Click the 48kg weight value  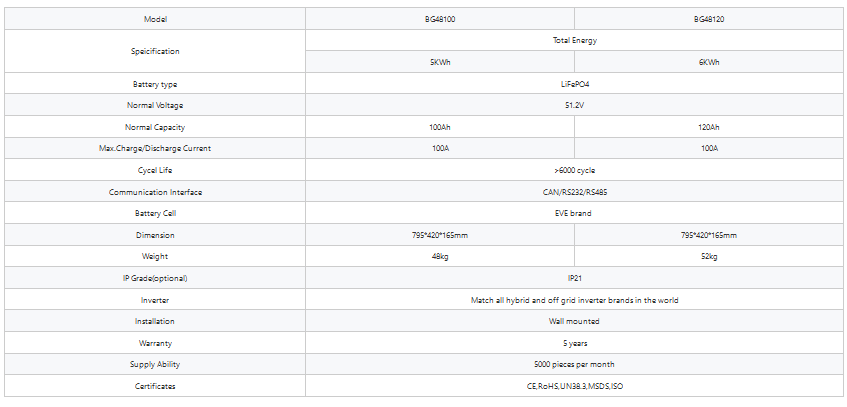(439, 256)
